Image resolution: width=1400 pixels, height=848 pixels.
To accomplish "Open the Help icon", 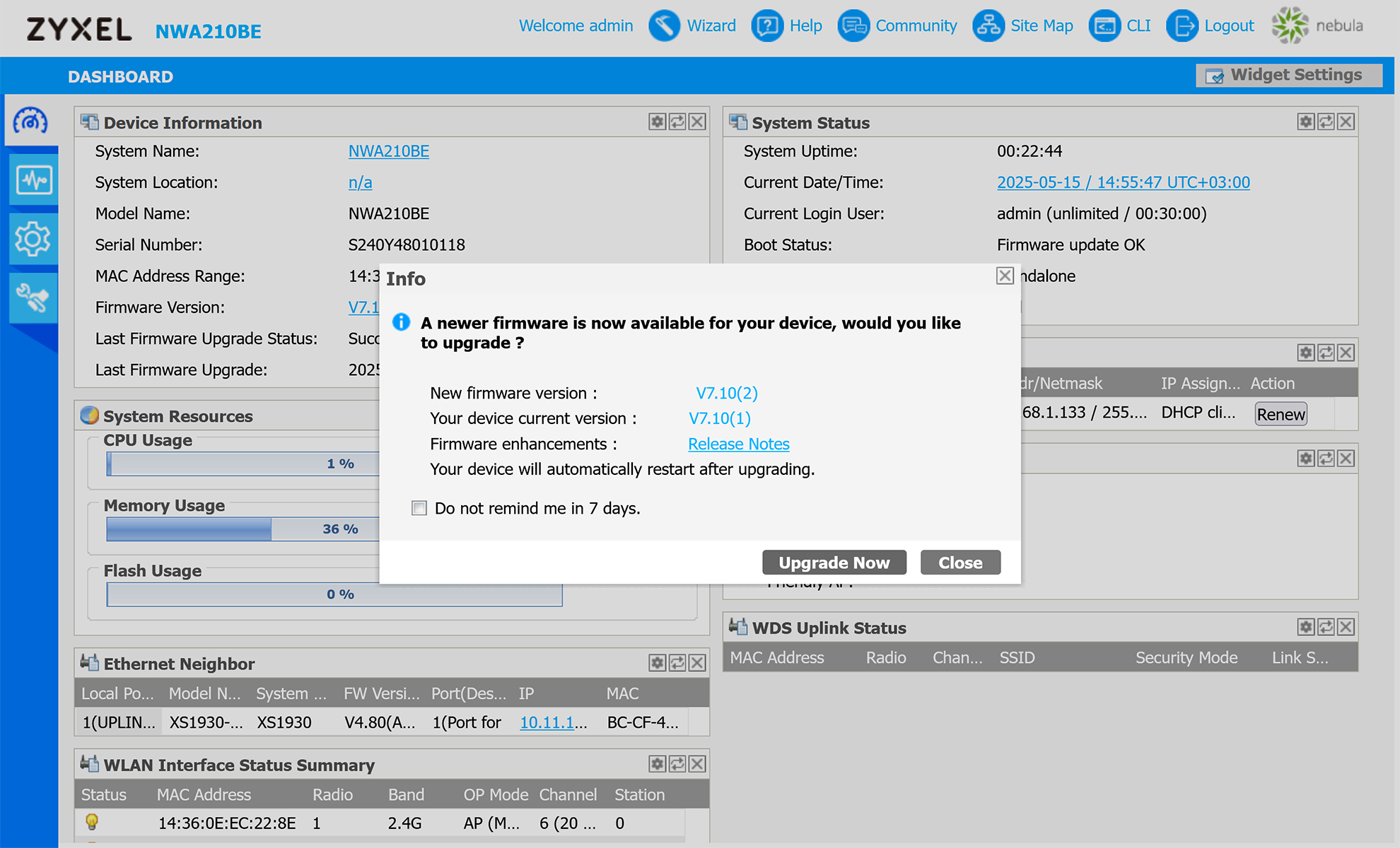I will click(786, 26).
